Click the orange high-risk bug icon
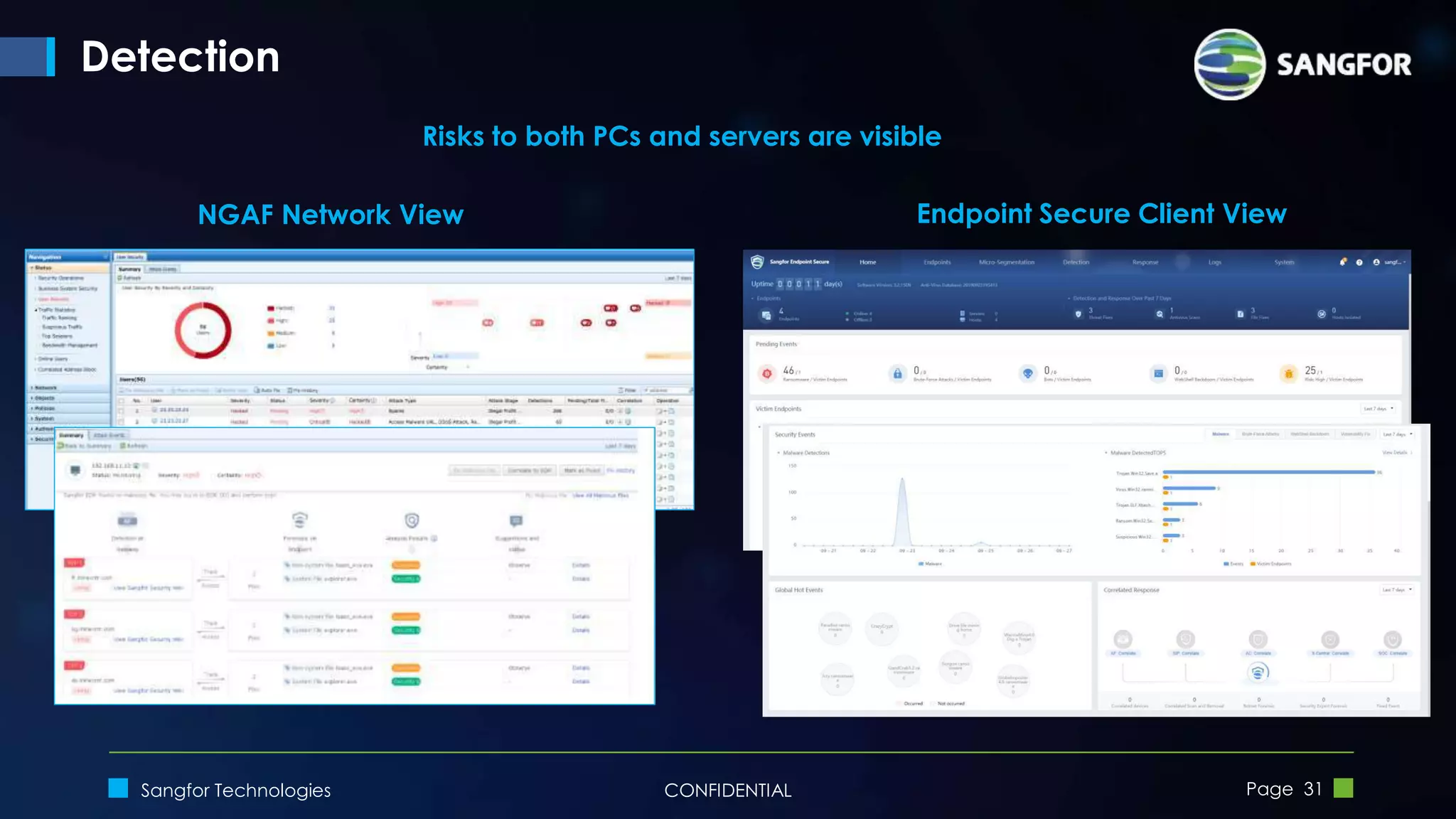1456x819 pixels. [1289, 373]
